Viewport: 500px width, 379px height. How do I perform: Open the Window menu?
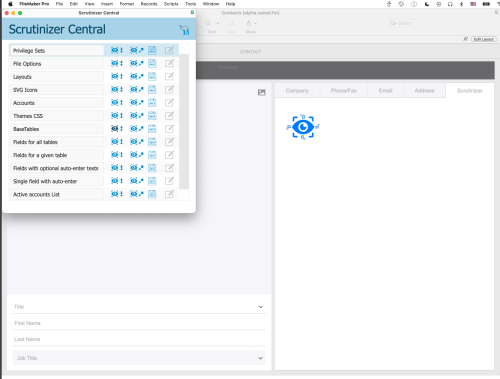point(211,4)
